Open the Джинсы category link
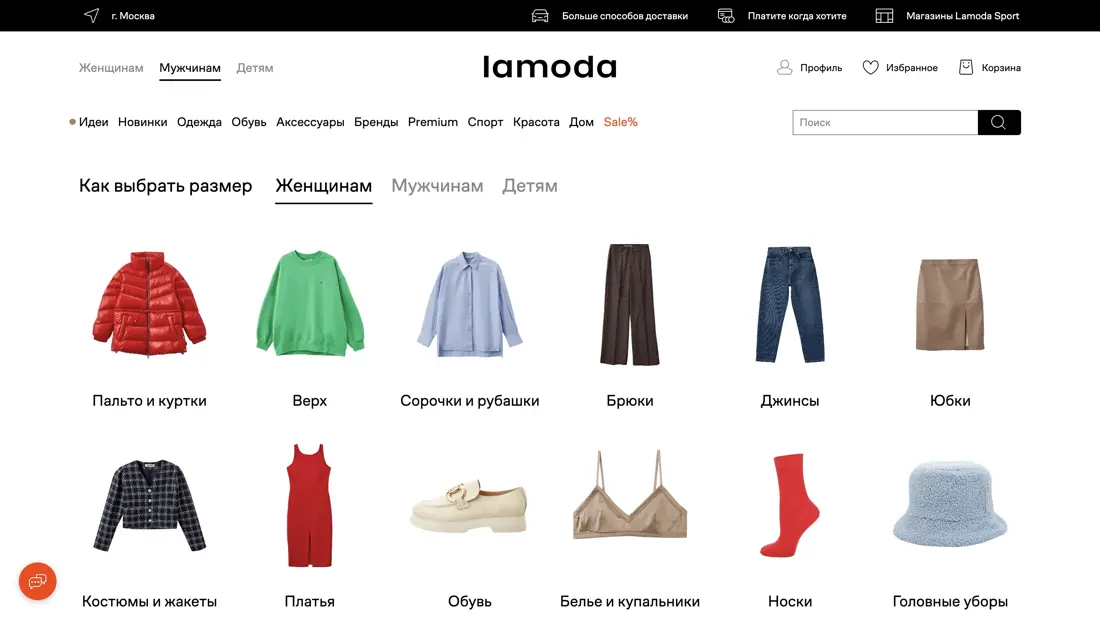This screenshot has width=1100, height=619. [790, 401]
